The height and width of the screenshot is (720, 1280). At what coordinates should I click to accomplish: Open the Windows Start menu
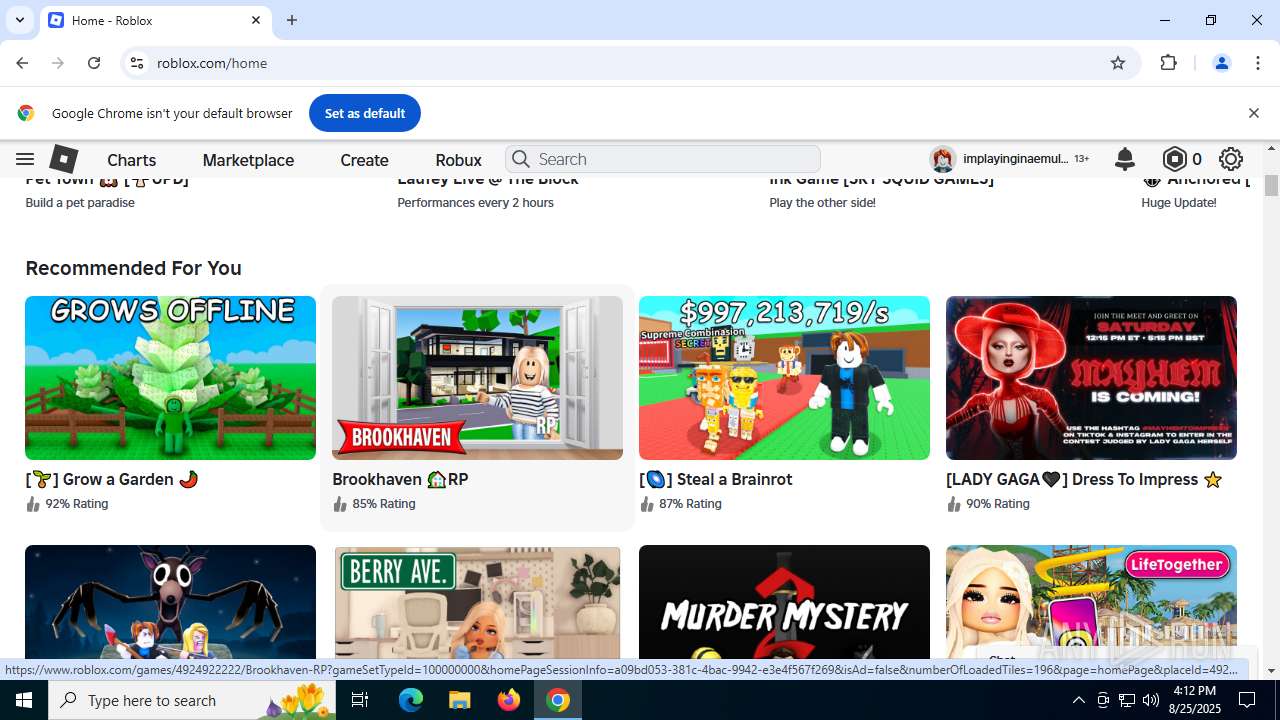[24, 700]
